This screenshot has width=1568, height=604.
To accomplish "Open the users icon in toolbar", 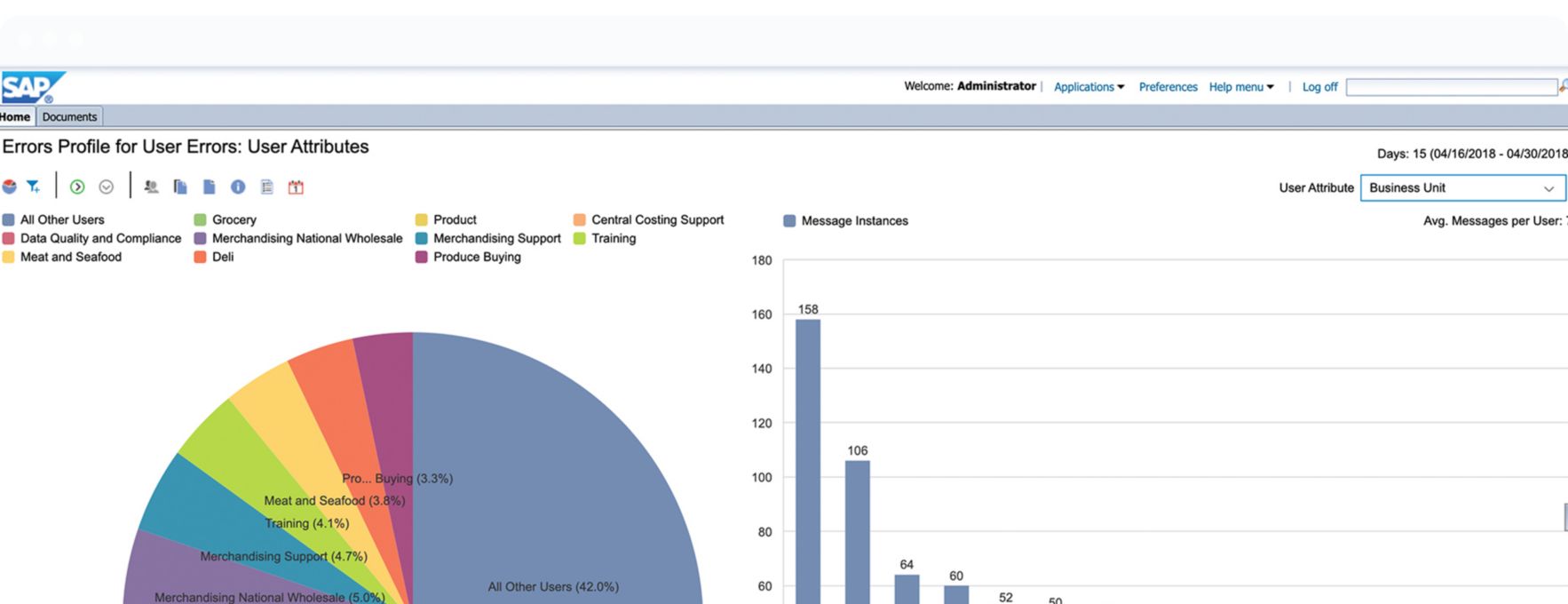I will click(151, 187).
